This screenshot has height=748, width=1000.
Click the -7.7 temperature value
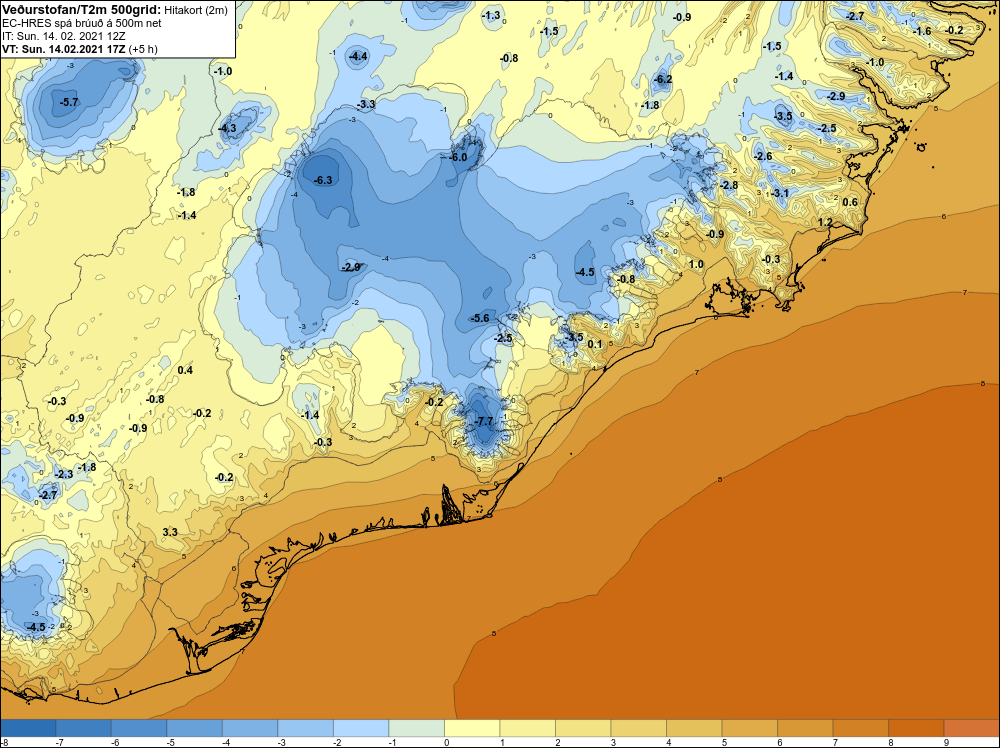click(485, 422)
